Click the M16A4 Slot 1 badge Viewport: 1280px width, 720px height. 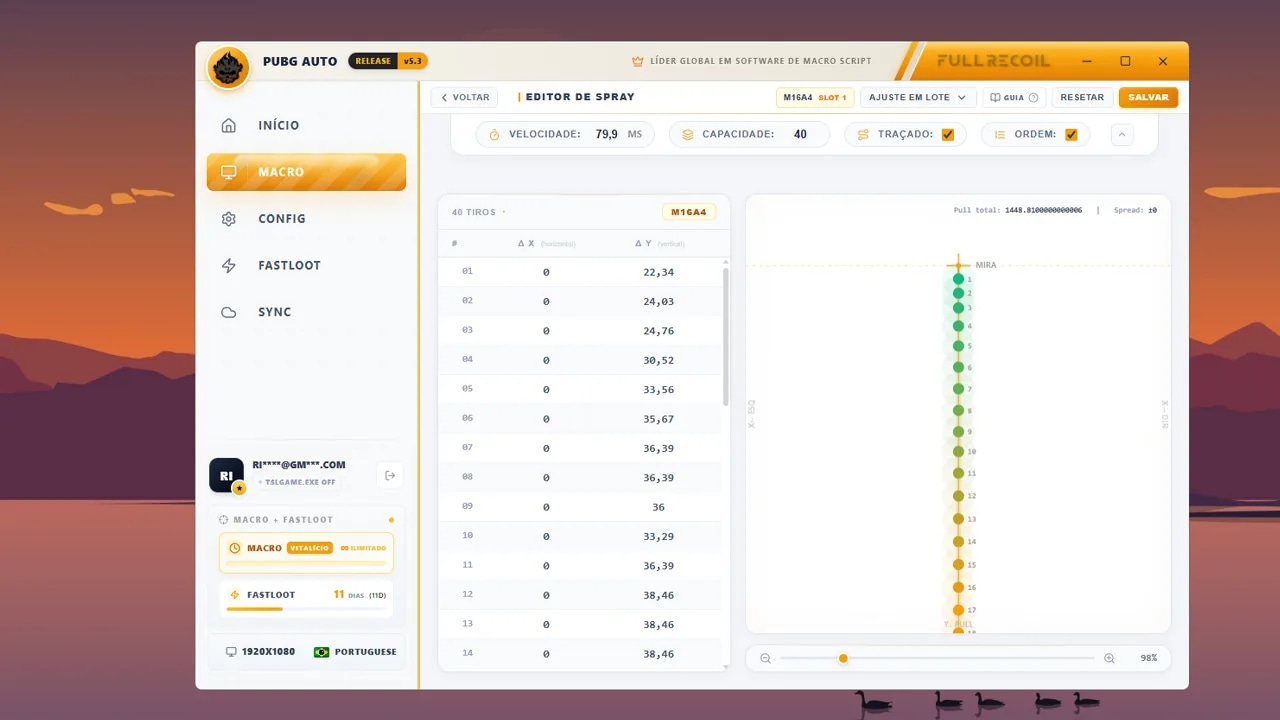tap(815, 98)
